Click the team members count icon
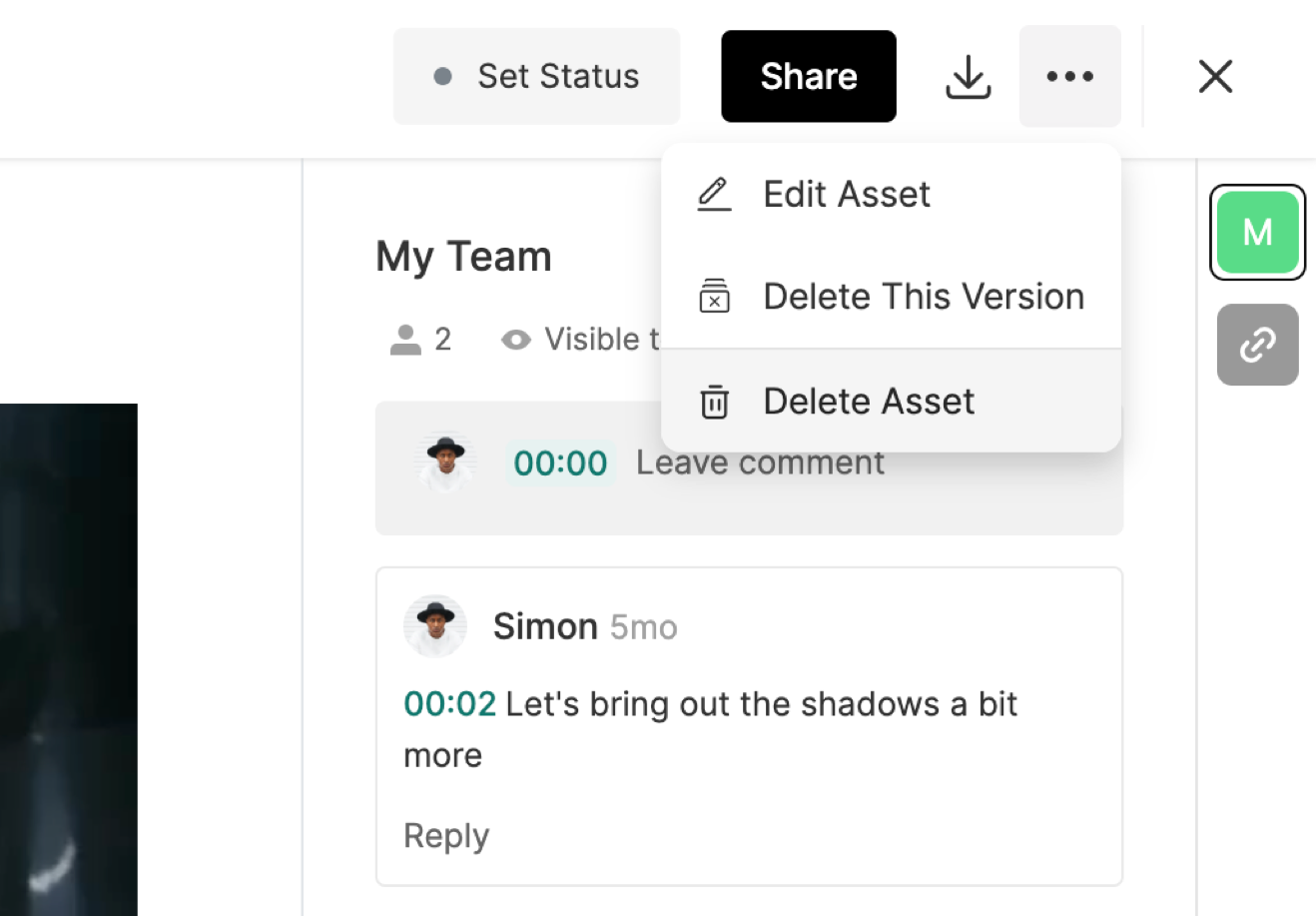 [405, 340]
